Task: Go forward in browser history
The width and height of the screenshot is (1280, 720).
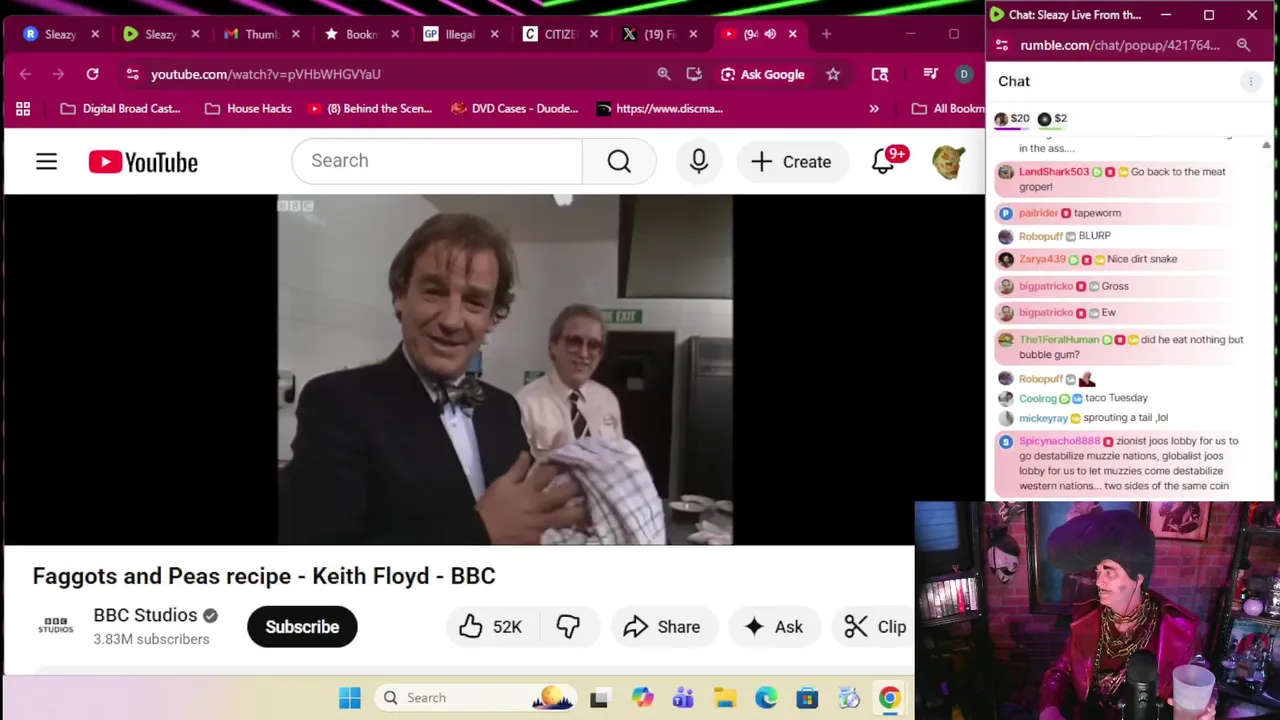Action: pyautogui.click(x=58, y=74)
